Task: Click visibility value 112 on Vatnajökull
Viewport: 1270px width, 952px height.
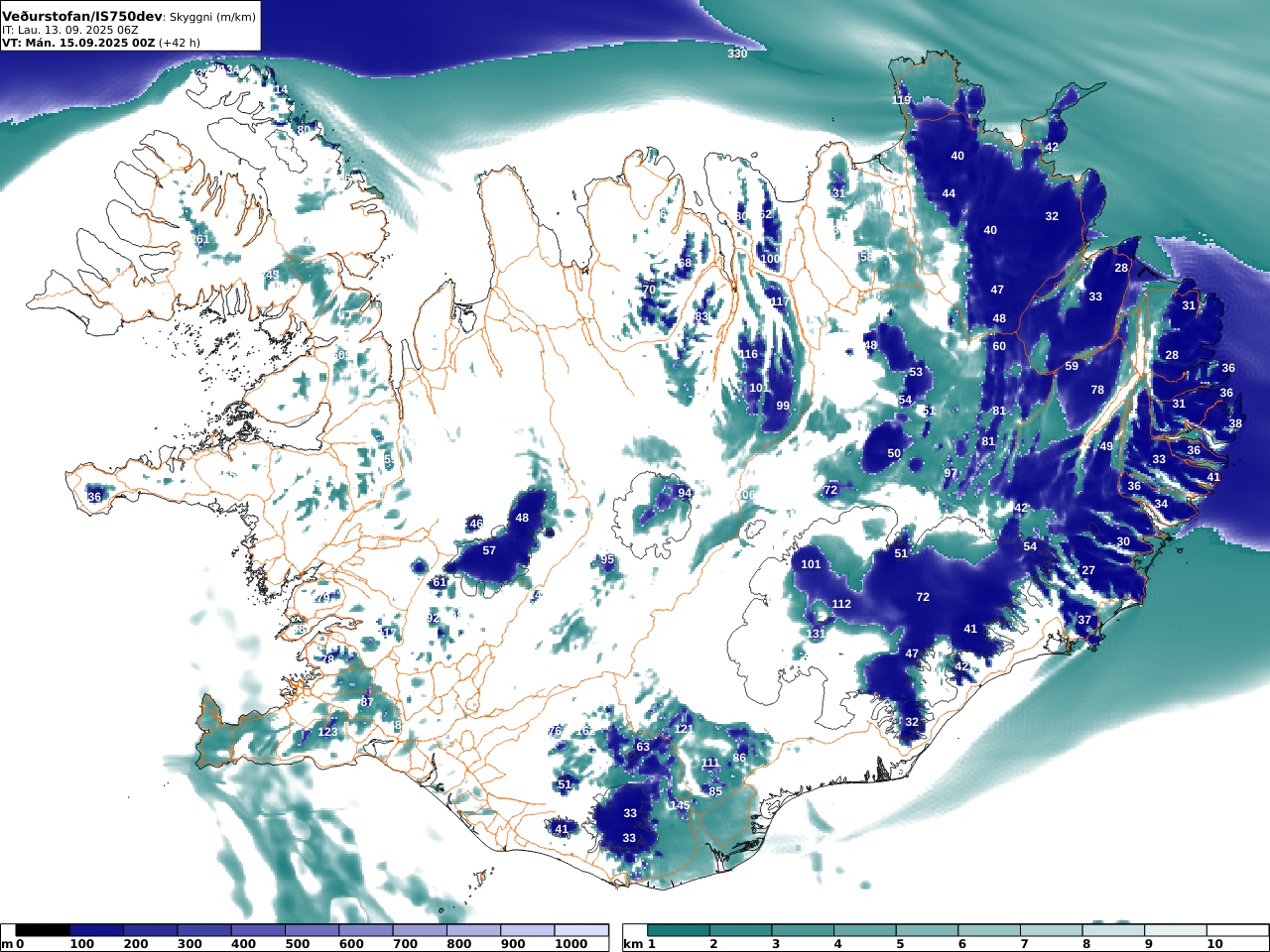Action: 841,604
